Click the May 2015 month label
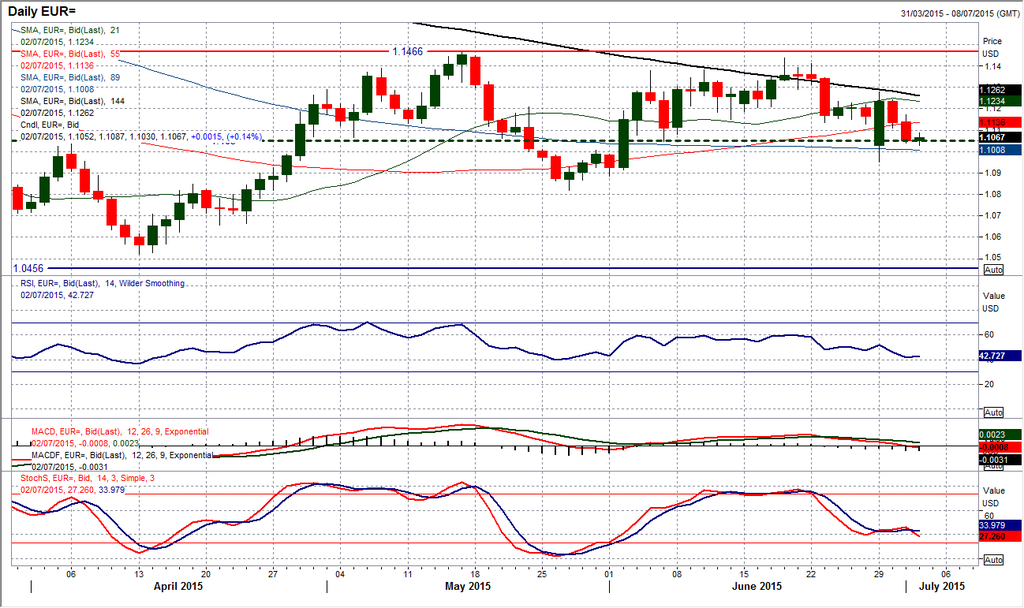 (468, 586)
